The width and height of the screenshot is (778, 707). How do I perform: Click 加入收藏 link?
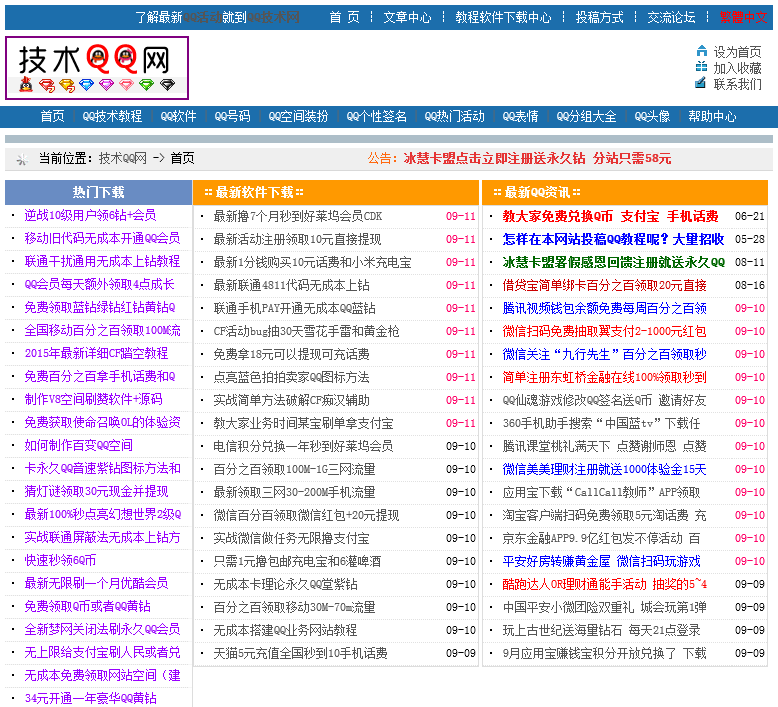click(737, 67)
